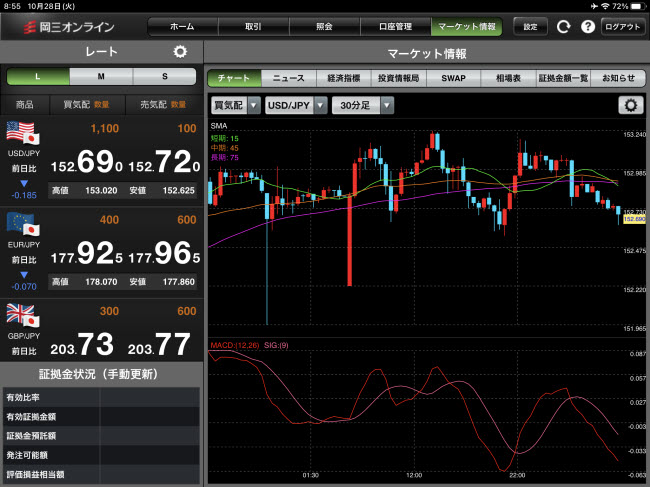Tap EUR/JPY 安値 177.860 value
This screenshot has width=650, height=487.
tap(179, 282)
